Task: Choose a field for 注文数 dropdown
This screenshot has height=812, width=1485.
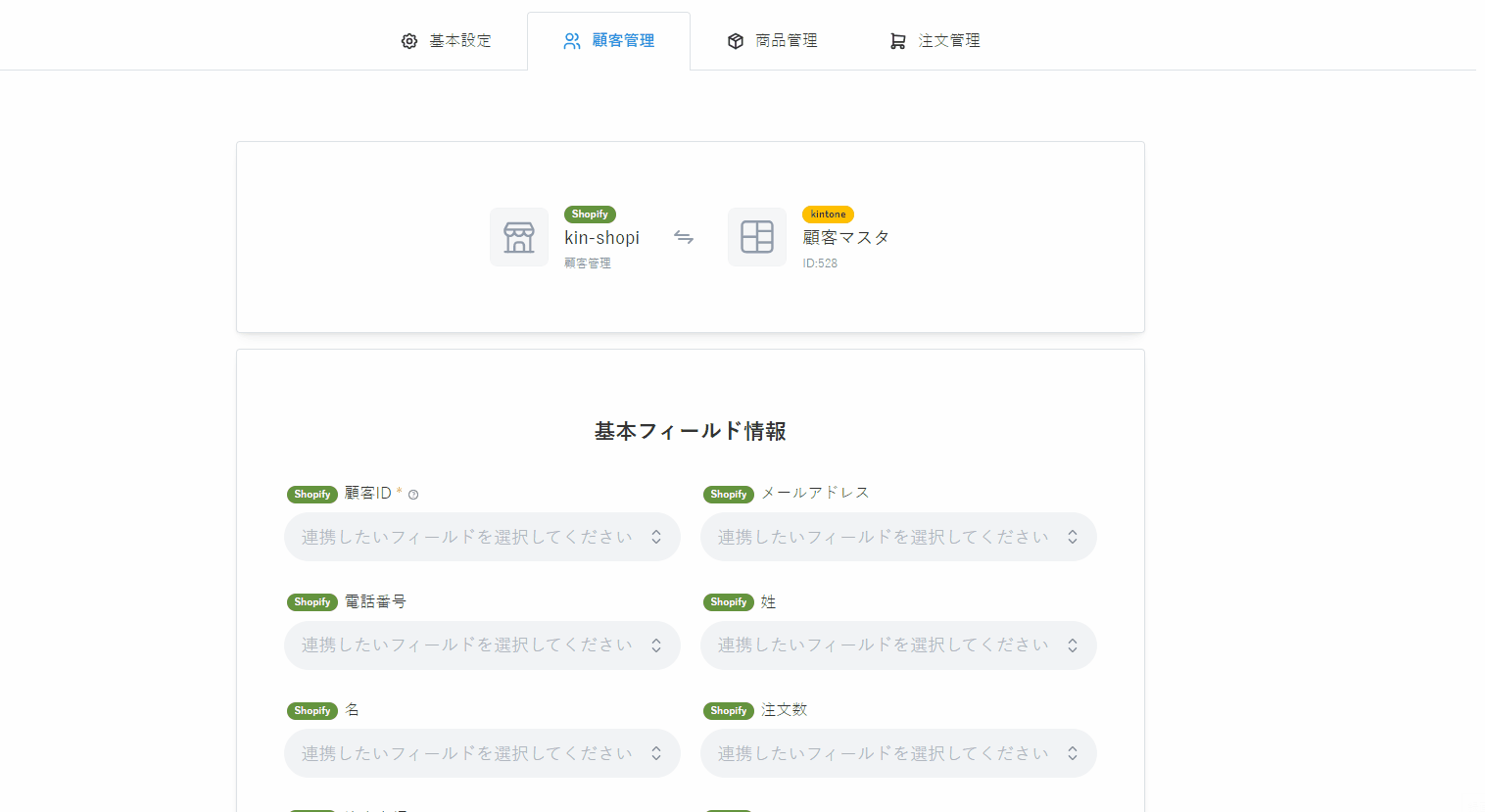Action: pyautogui.click(x=898, y=753)
